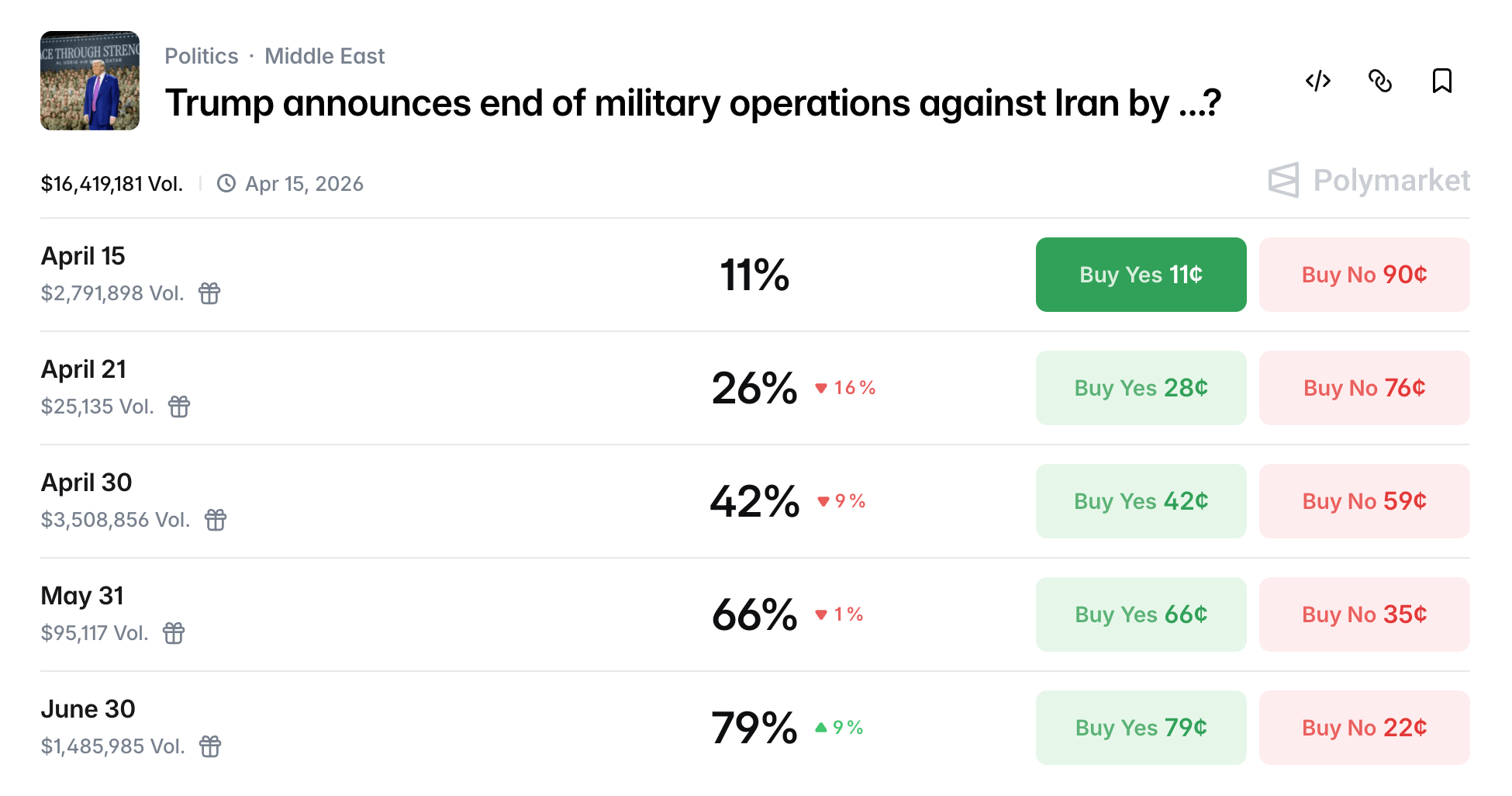Copy the market link via chain icon
This screenshot has height=796, width=1512.
tap(1381, 81)
